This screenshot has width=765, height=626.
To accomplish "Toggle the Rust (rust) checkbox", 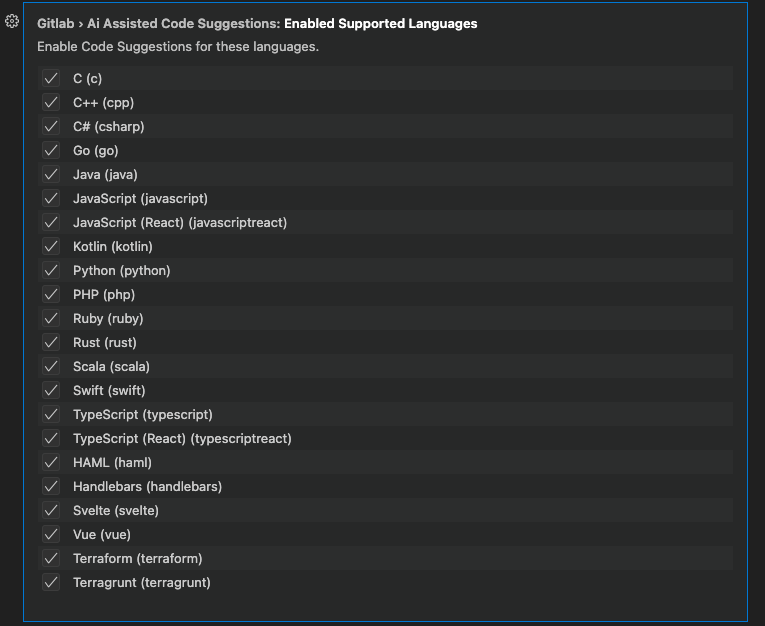I will click(51, 343).
